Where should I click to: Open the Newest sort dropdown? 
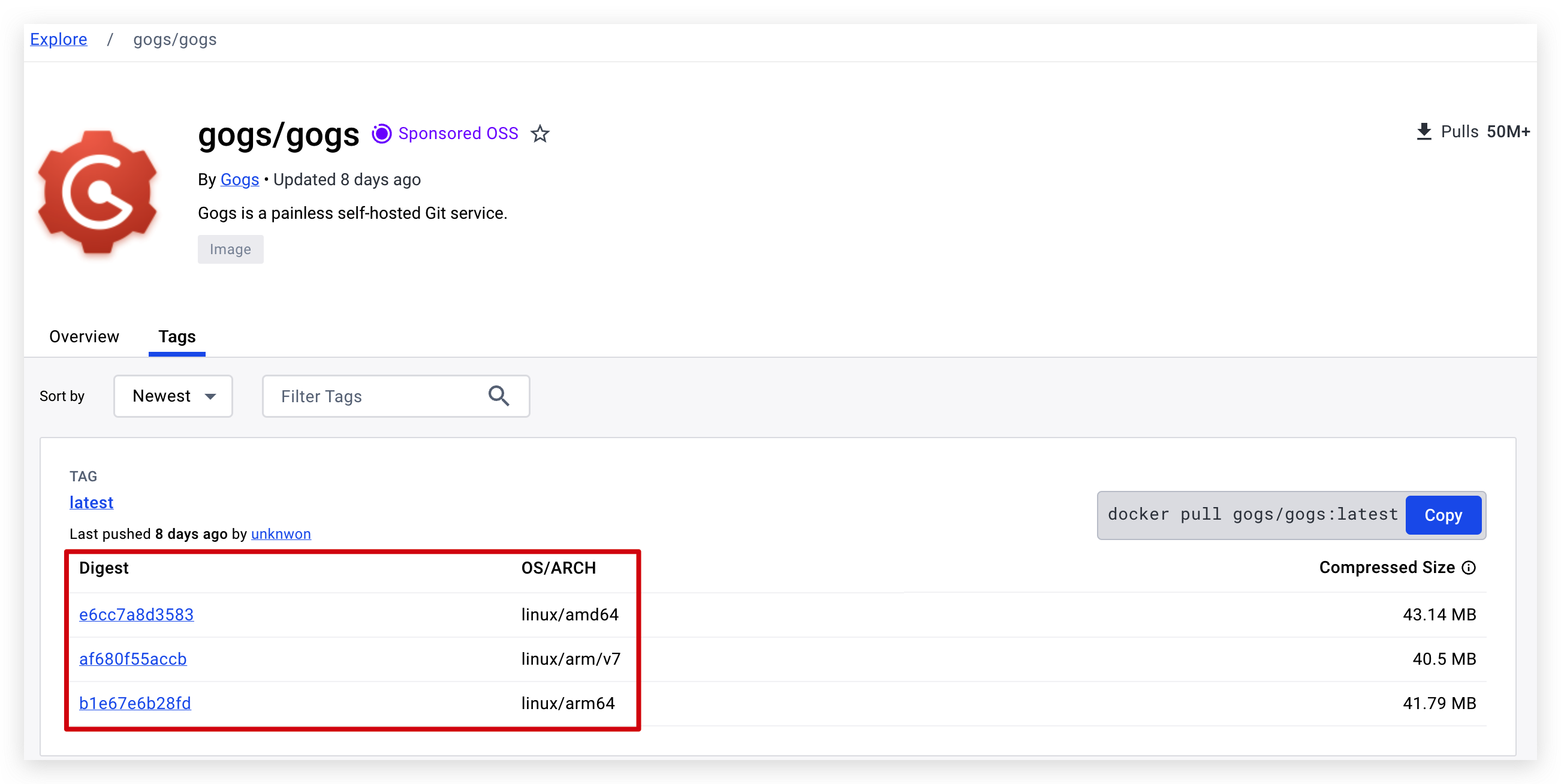[x=173, y=396]
